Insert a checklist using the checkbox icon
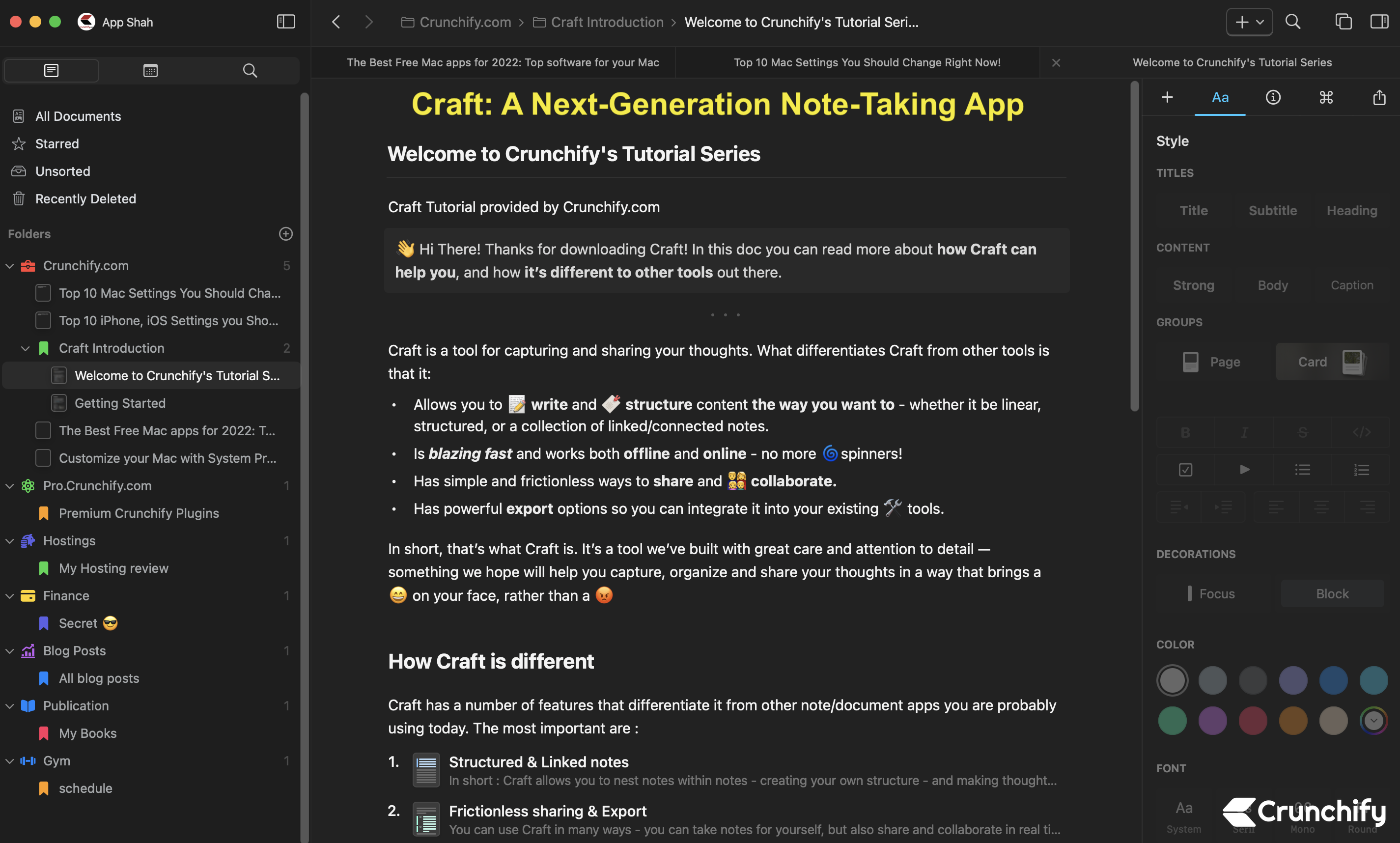The width and height of the screenshot is (1400, 843). 1185,469
